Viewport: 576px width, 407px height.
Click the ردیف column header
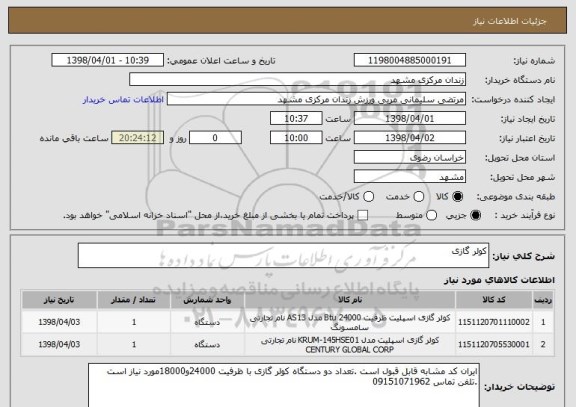tap(543, 300)
